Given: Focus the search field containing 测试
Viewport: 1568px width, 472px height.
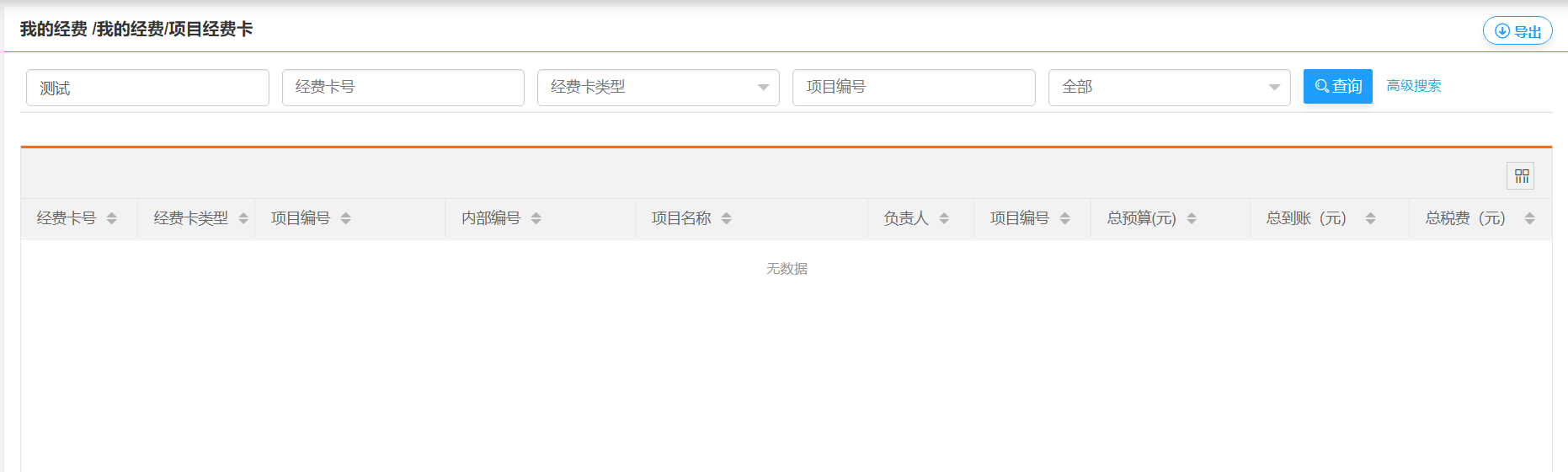Looking at the screenshot, I should click(147, 88).
